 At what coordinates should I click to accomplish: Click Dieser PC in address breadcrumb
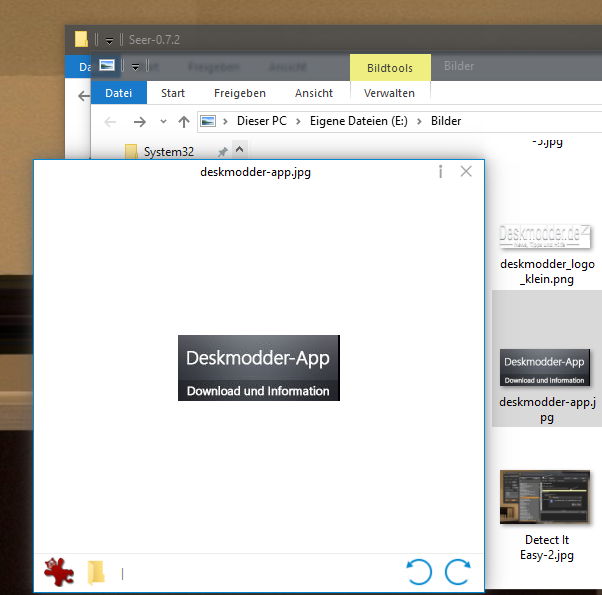click(x=262, y=121)
